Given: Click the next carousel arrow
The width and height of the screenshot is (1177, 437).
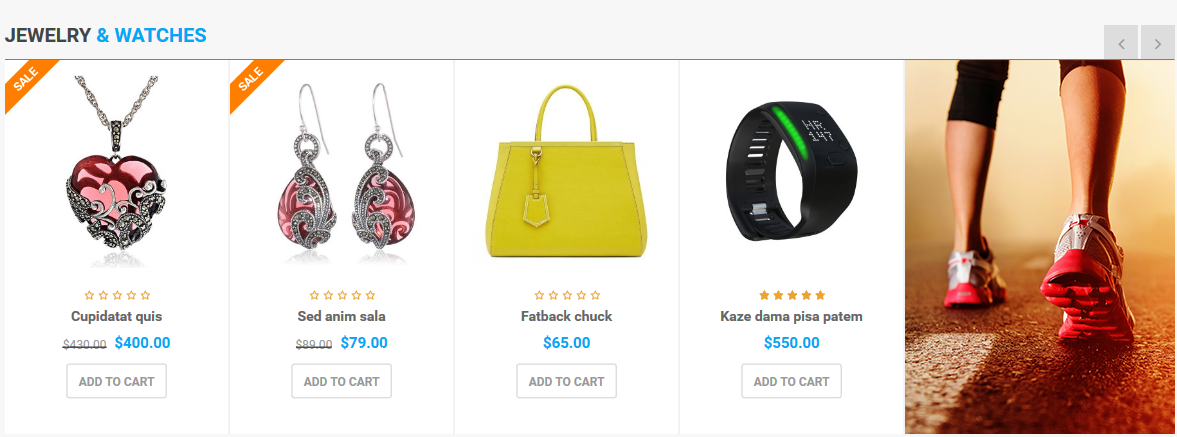Looking at the screenshot, I should click(x=1157, y=42).
